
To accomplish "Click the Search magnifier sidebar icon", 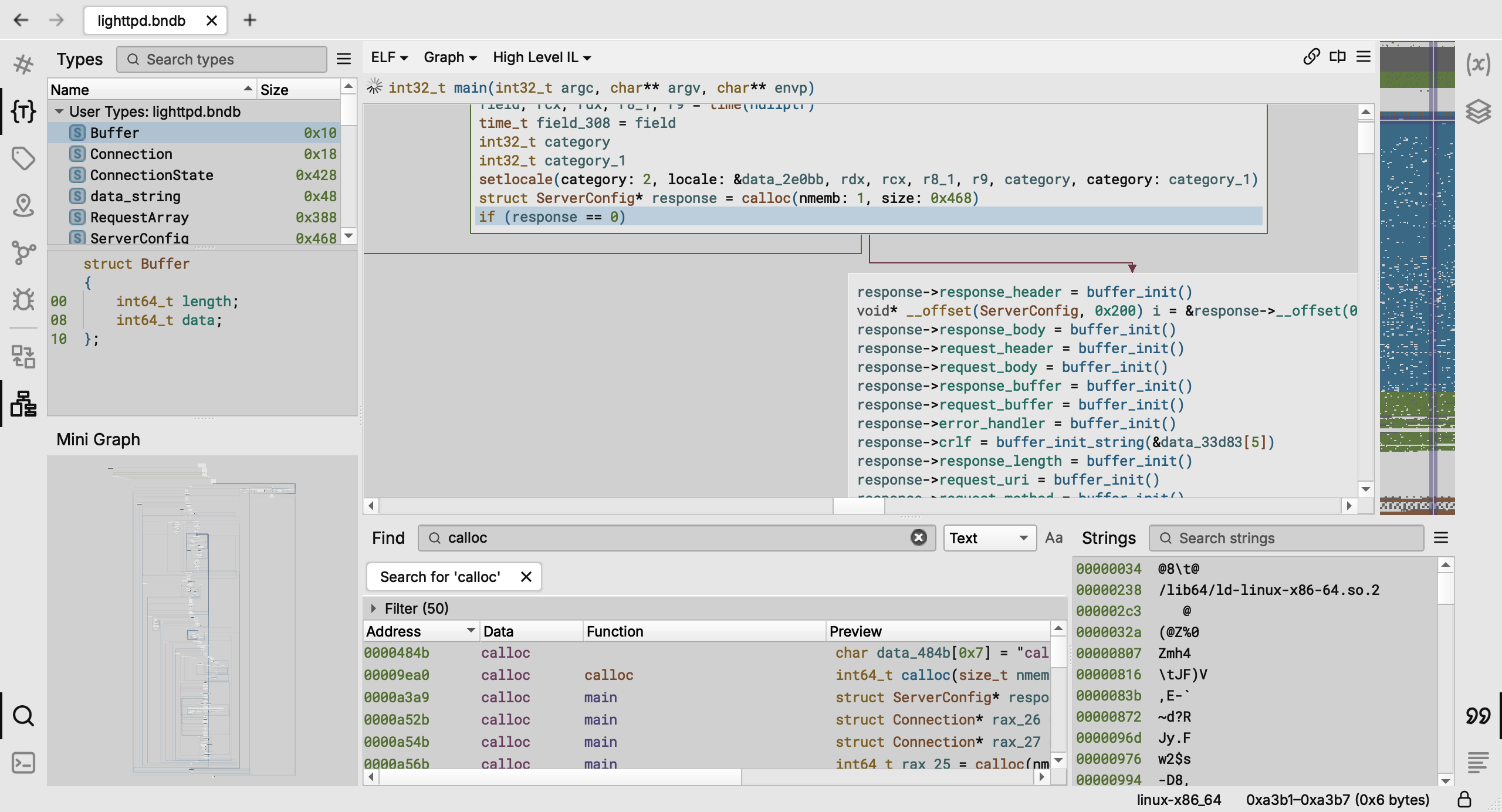I will coord(23,716).
